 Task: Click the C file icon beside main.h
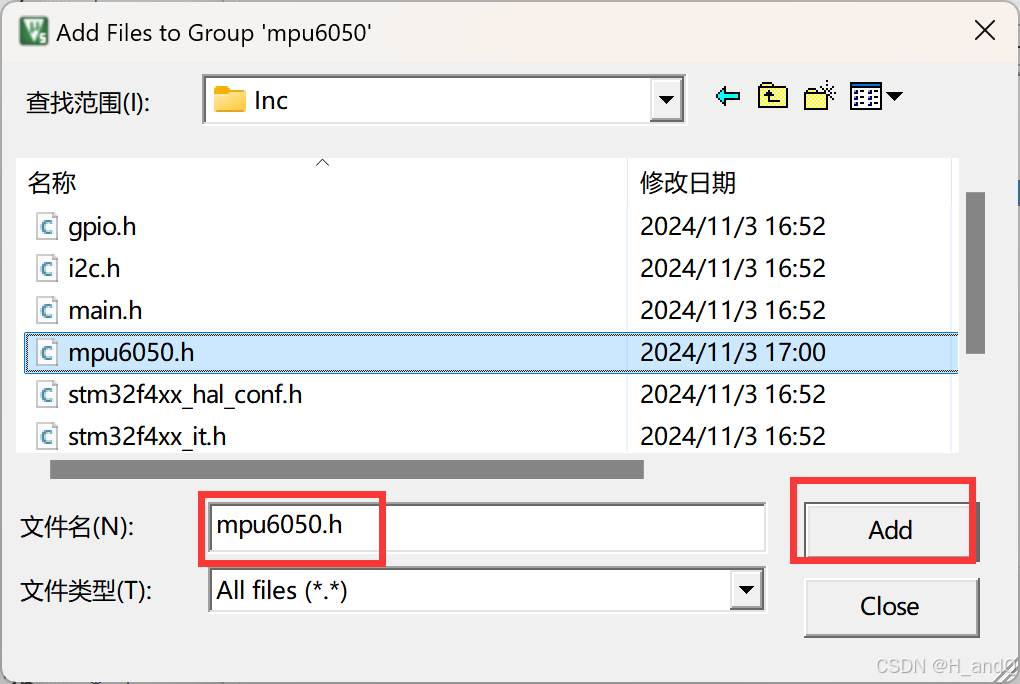point(47,310)
